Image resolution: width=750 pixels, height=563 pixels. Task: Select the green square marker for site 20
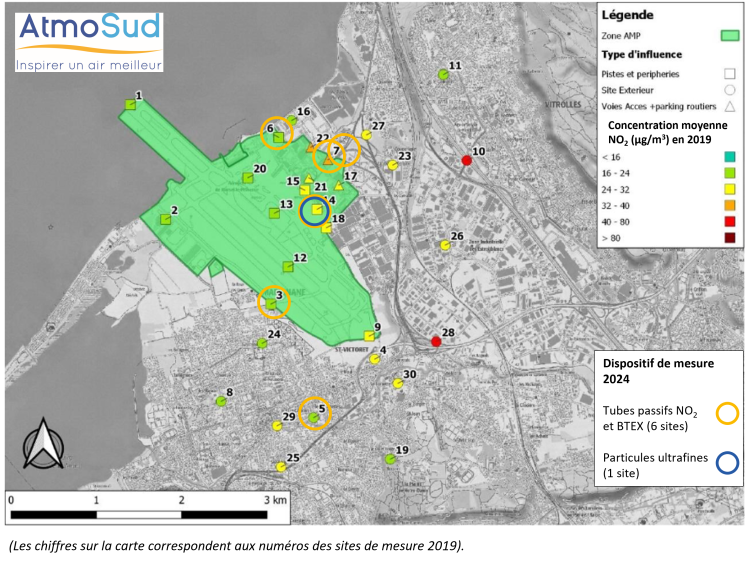click(x=248, y=178)
